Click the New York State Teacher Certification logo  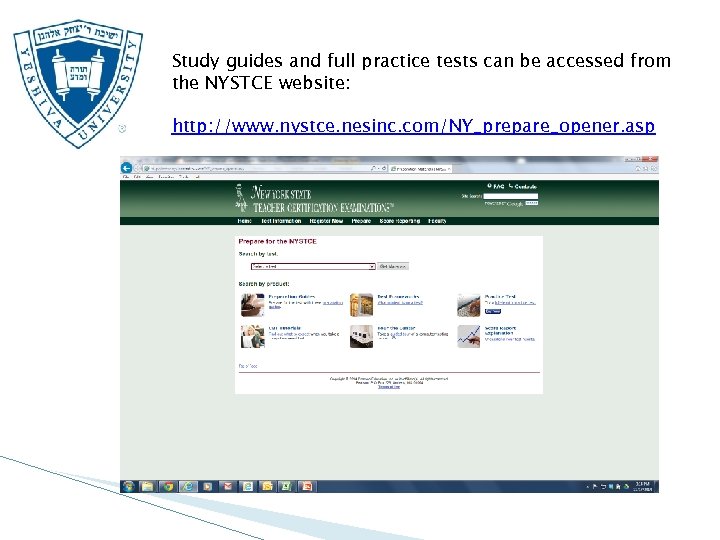coord(314,199)
